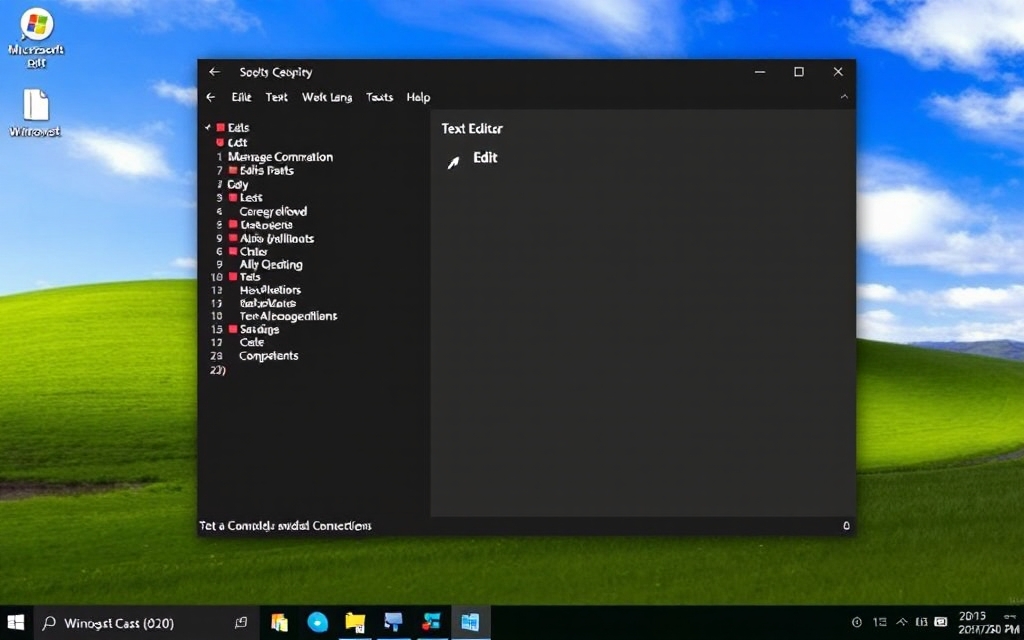Click the active blue window taskbar icon

tap(470, 622)
